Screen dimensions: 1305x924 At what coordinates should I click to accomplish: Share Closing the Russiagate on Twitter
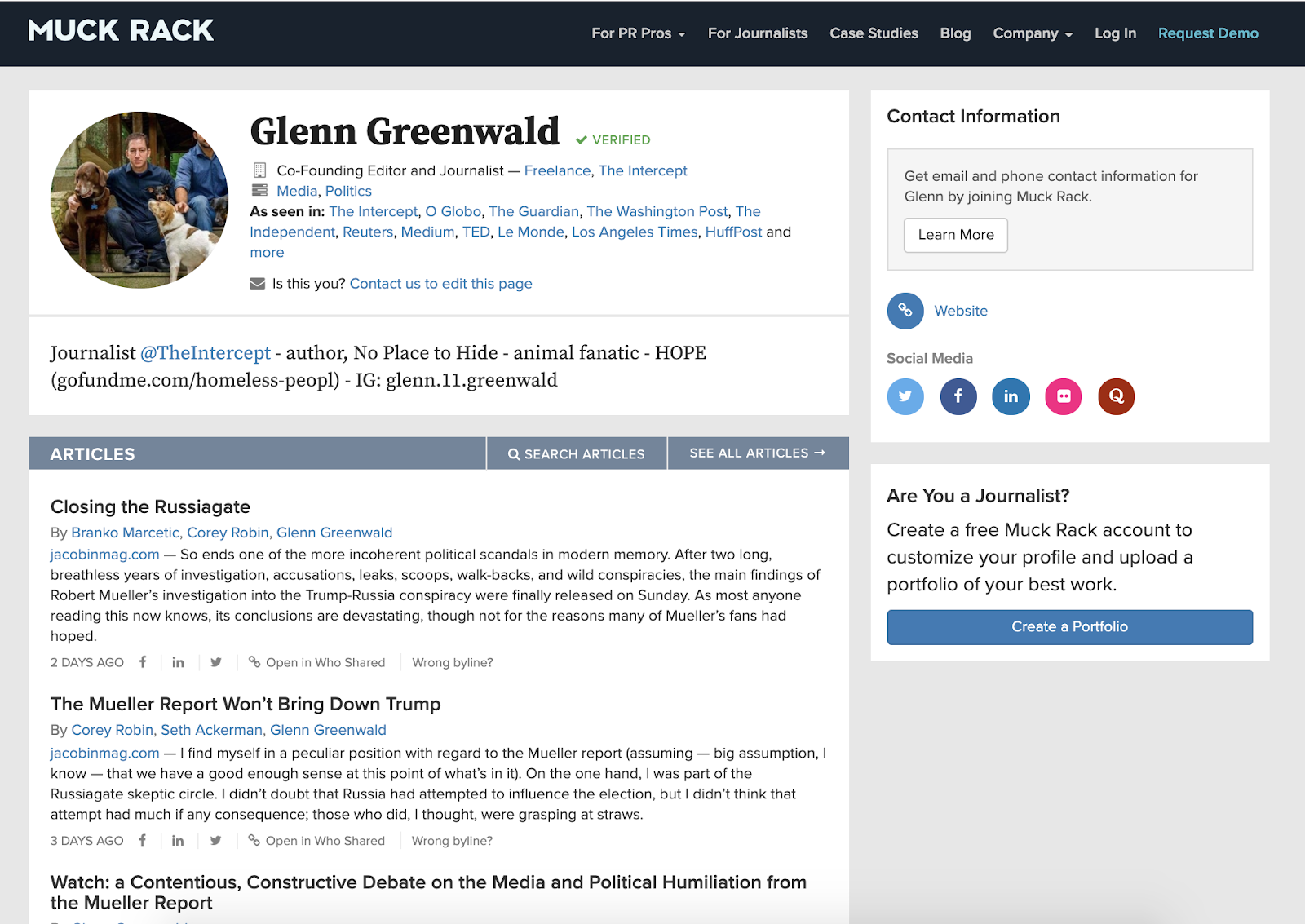pyautogui.click(x=215, y=662)
